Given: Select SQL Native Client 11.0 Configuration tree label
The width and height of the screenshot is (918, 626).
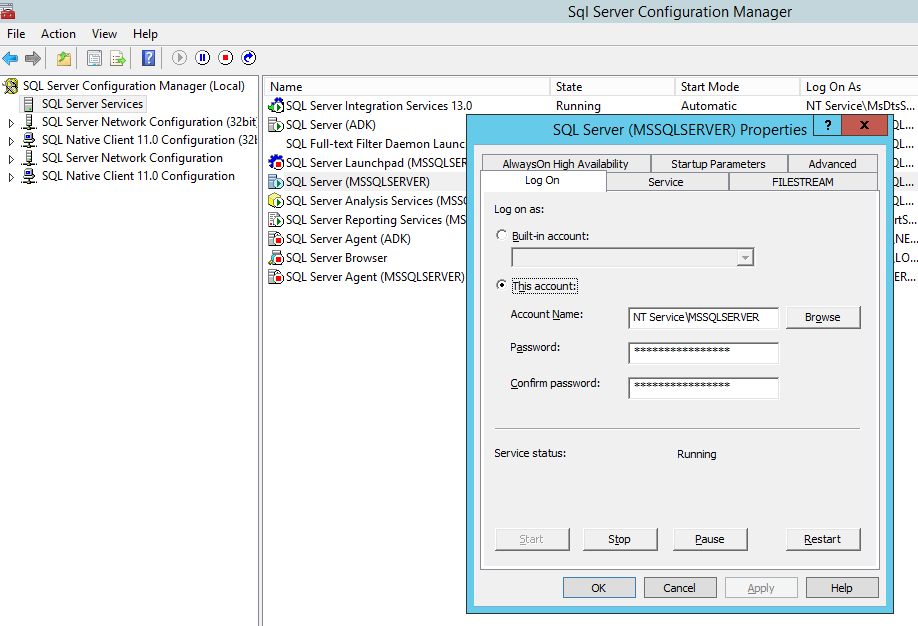Looking at the screenshot, I should [x=138, y=176].
